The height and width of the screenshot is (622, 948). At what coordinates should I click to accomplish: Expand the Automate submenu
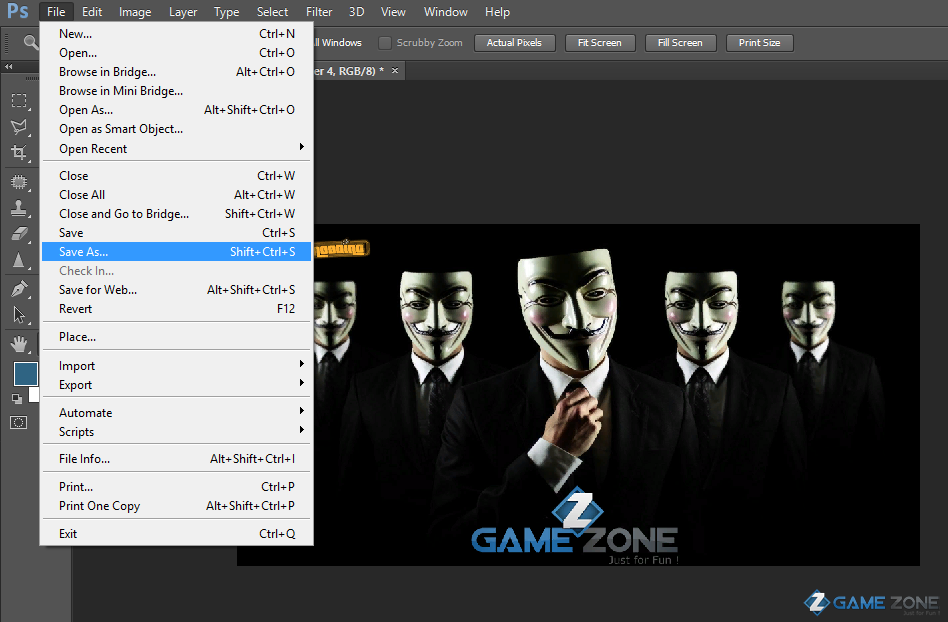[x=177, y=413]
